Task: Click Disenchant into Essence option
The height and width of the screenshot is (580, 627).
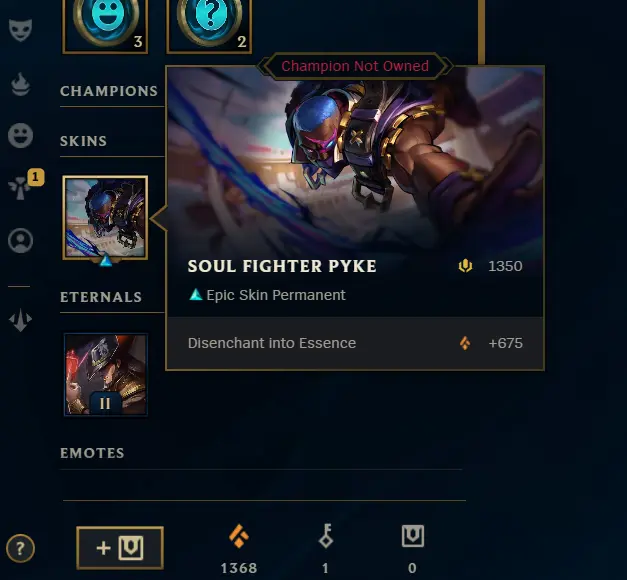Action: coord(355,343)
